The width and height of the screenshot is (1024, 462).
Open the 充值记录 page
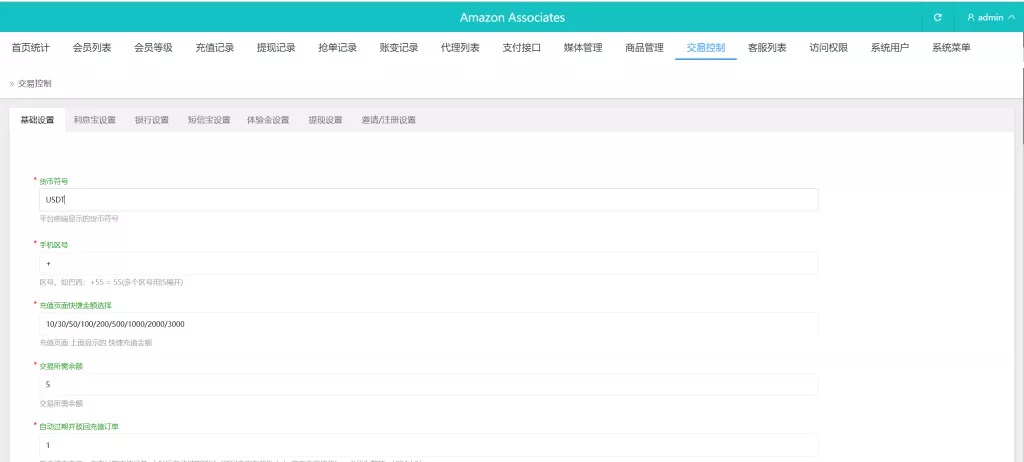(x=214, y=47)
